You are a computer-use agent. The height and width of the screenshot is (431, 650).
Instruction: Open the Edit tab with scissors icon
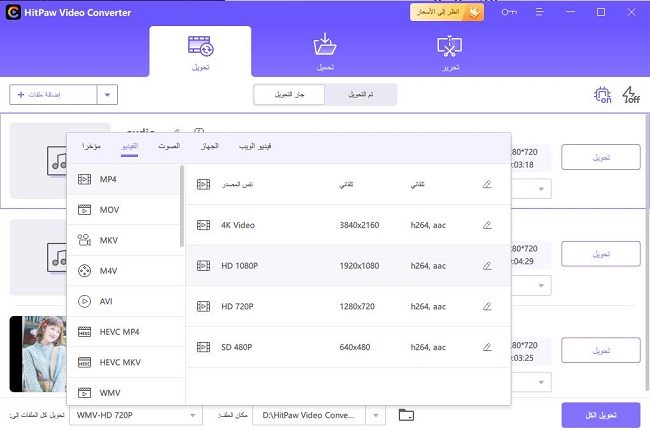pyautogui.click(x=450, y=51)
